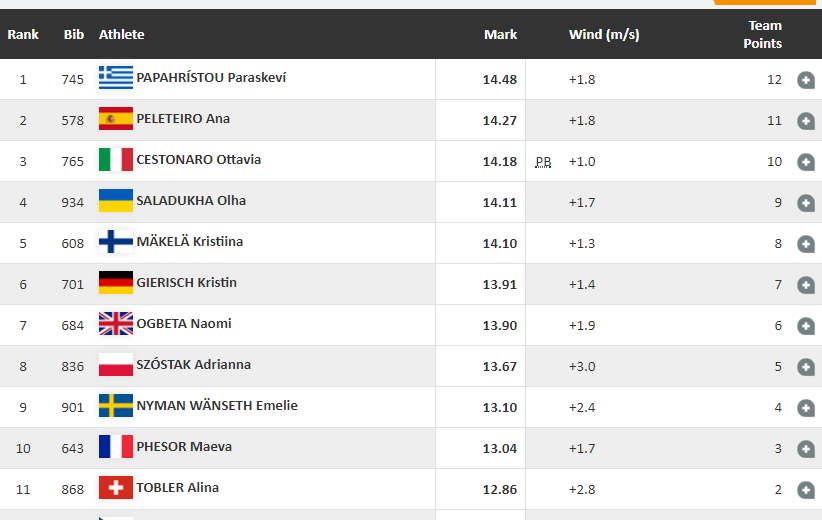The width and height of the screenshot is (822, 520).
Task: Click the Greek flag beside Papahrístou
Action: [x=115, y=78]
